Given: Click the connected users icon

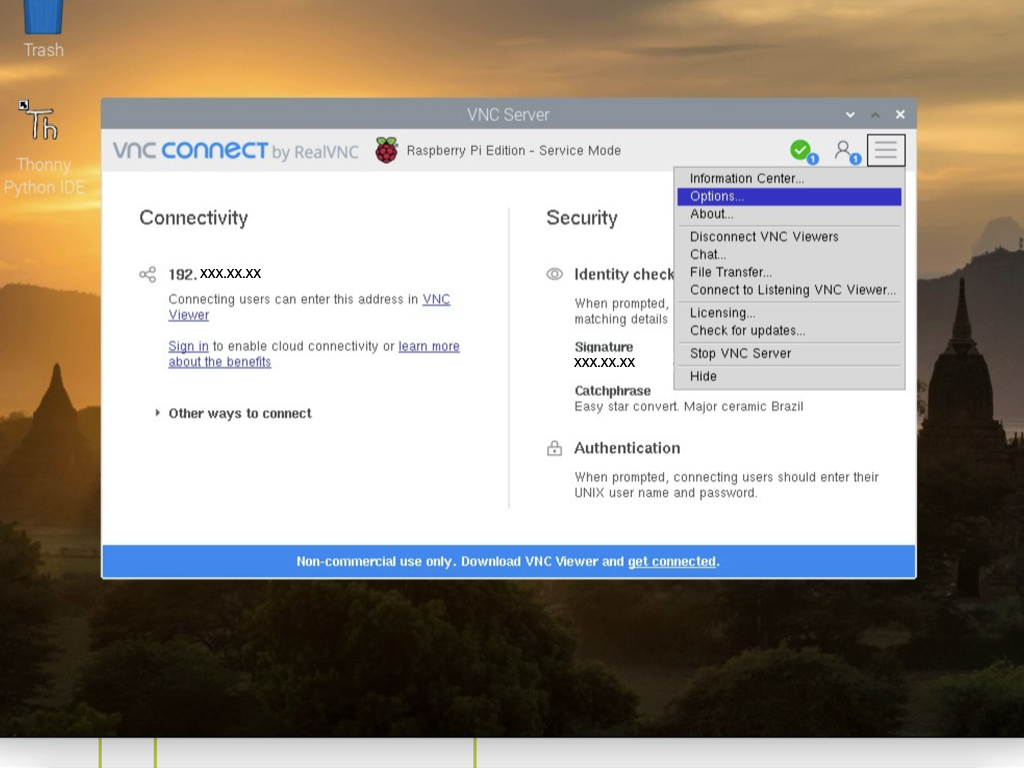Looking at the screenshot, I should pos(846,152).
